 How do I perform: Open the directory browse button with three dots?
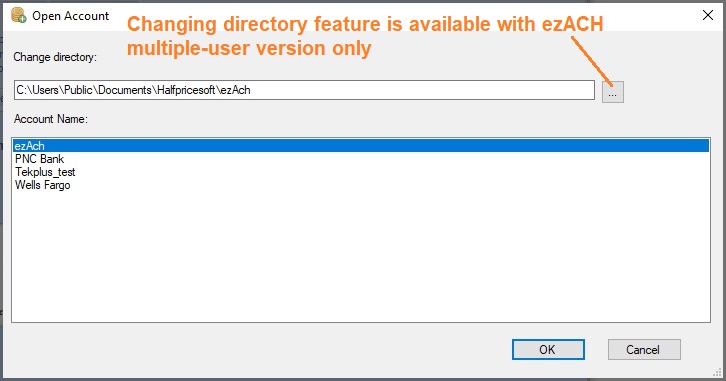coord(613,92)
